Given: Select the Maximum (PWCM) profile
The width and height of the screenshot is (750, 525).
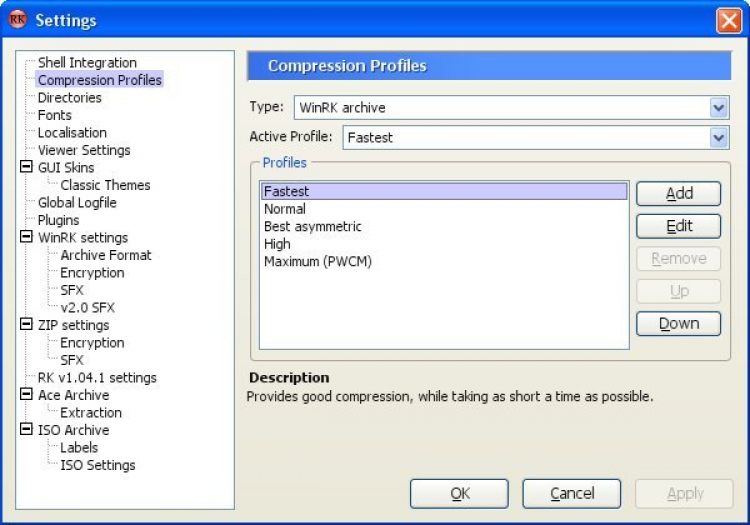Looking at the screenshot, I should pyautogui.click(x=444, y=262).
